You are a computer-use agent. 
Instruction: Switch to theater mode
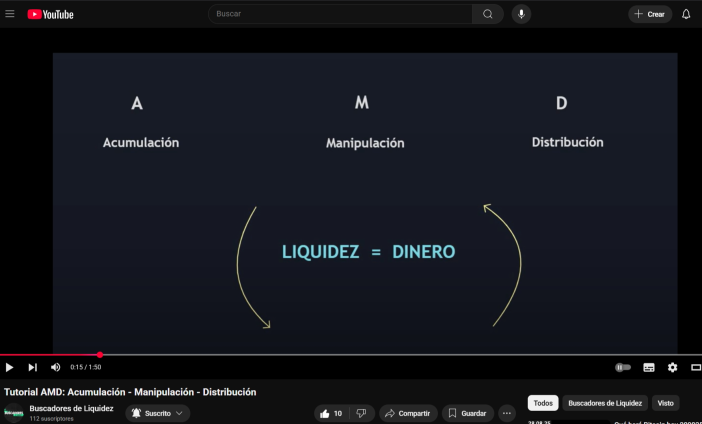click(696, 368)
